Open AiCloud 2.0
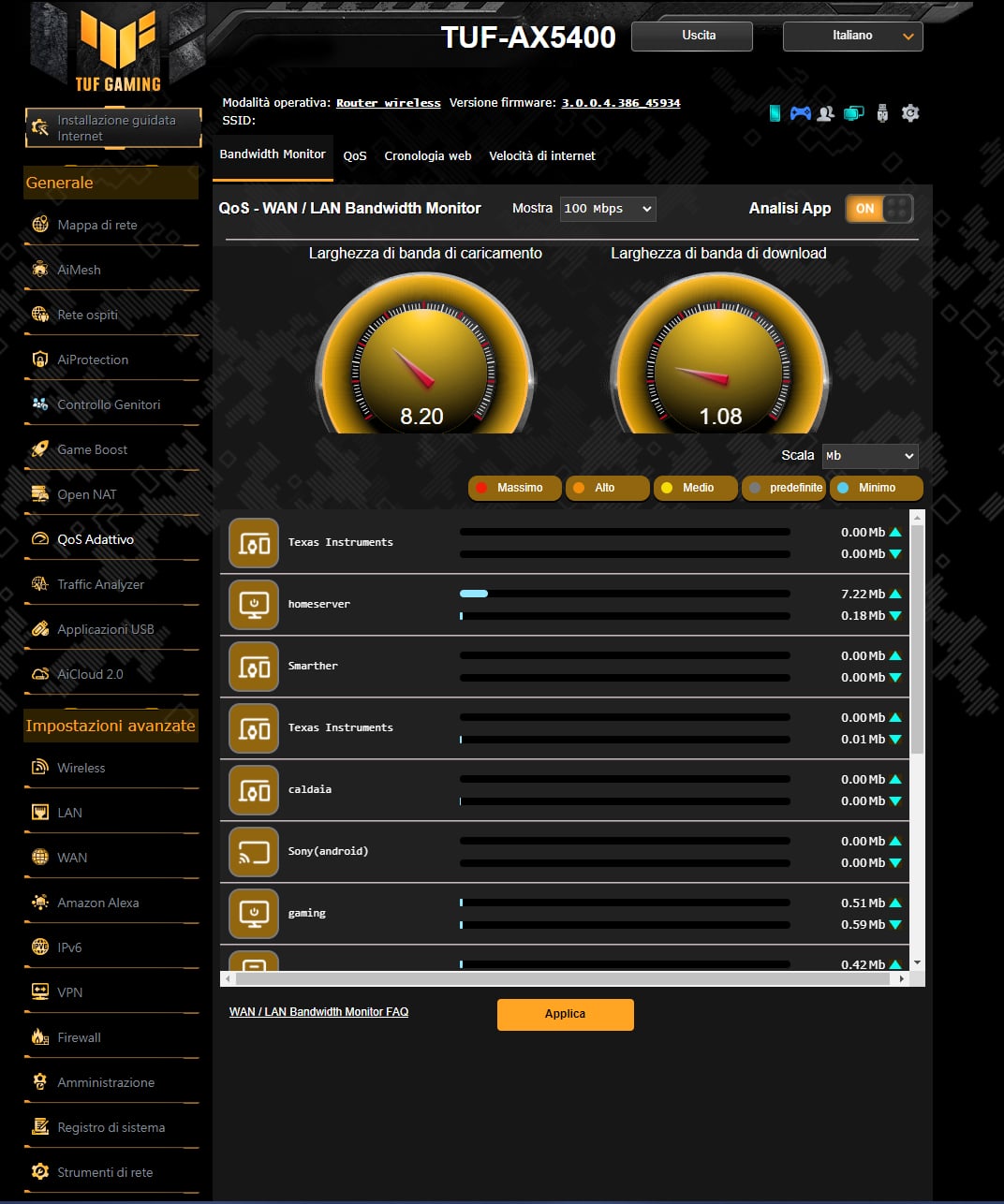Screen dimensions: 1004x1204 tap(111, 674)
